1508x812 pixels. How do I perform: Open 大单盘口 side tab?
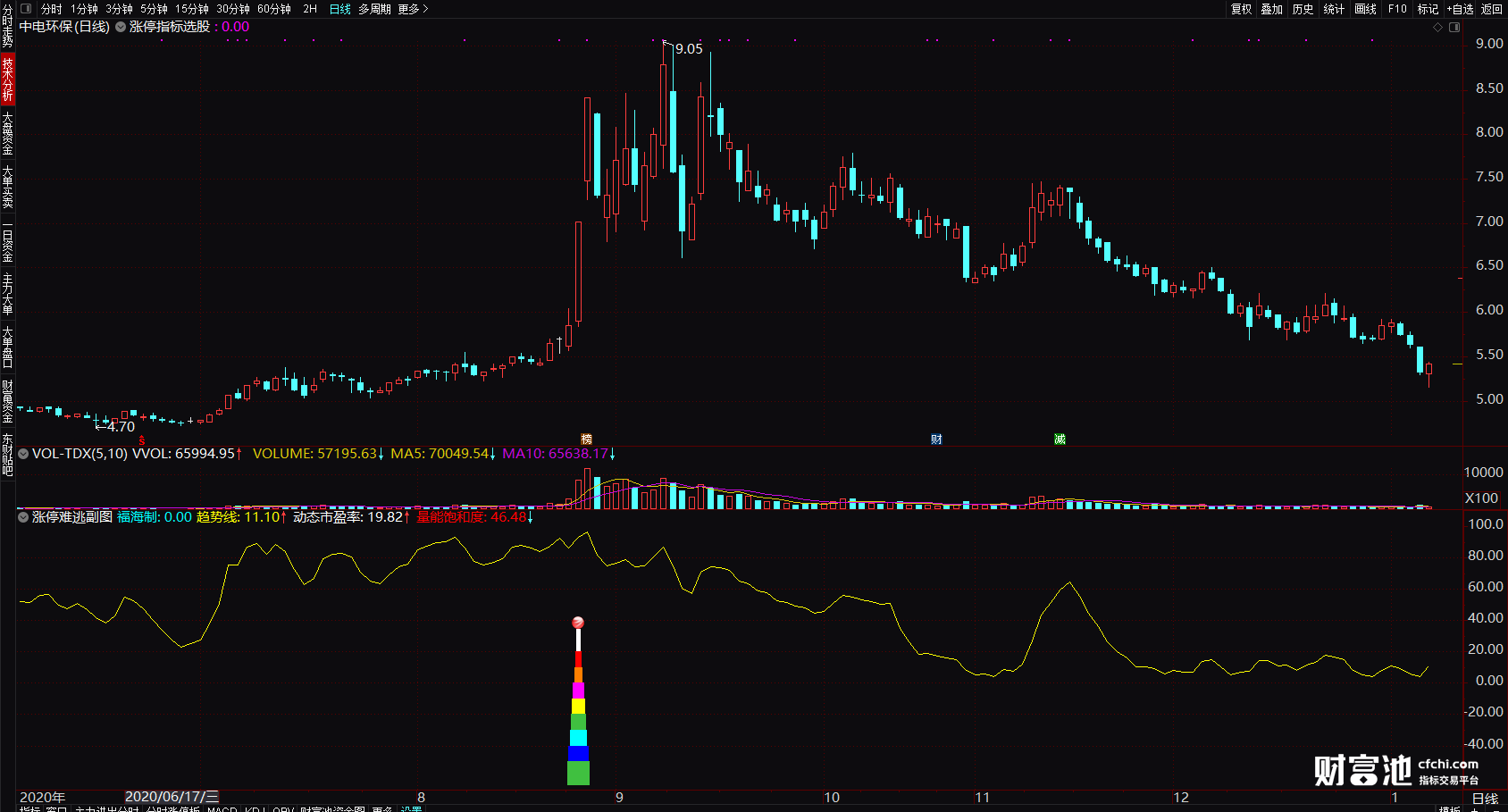pos(7,347)
